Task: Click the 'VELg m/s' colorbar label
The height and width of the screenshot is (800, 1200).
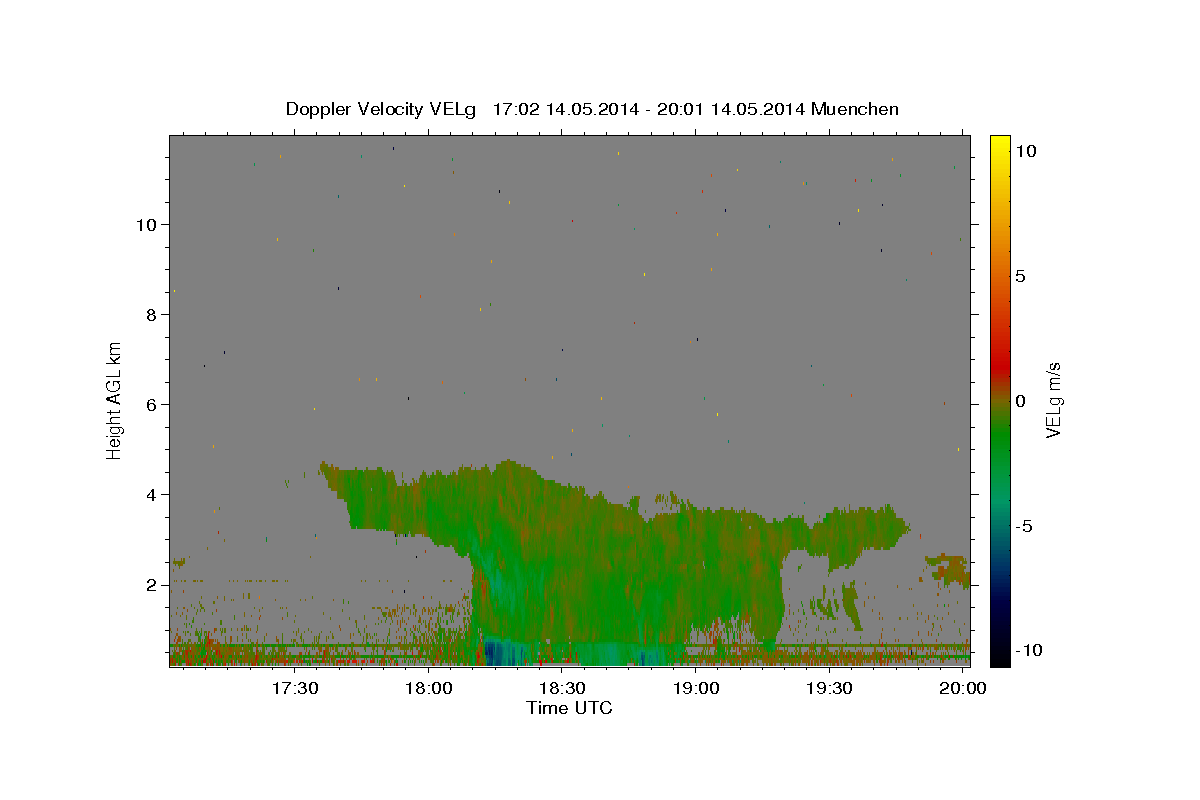Action: tap(1052, 400)
